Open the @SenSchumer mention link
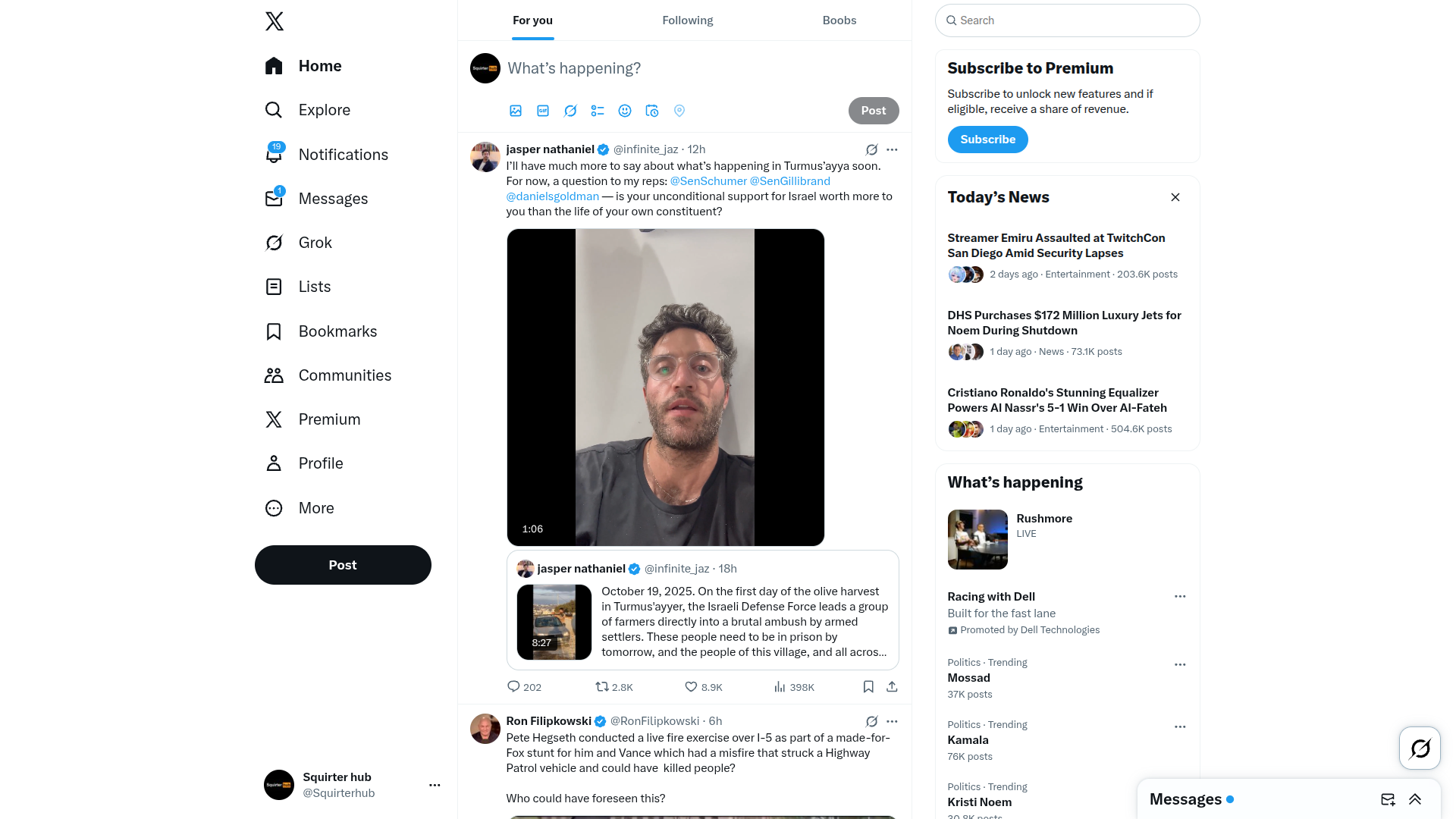Image resolution: width=1456 pixels, height=819 pixels. coord(708,181)
